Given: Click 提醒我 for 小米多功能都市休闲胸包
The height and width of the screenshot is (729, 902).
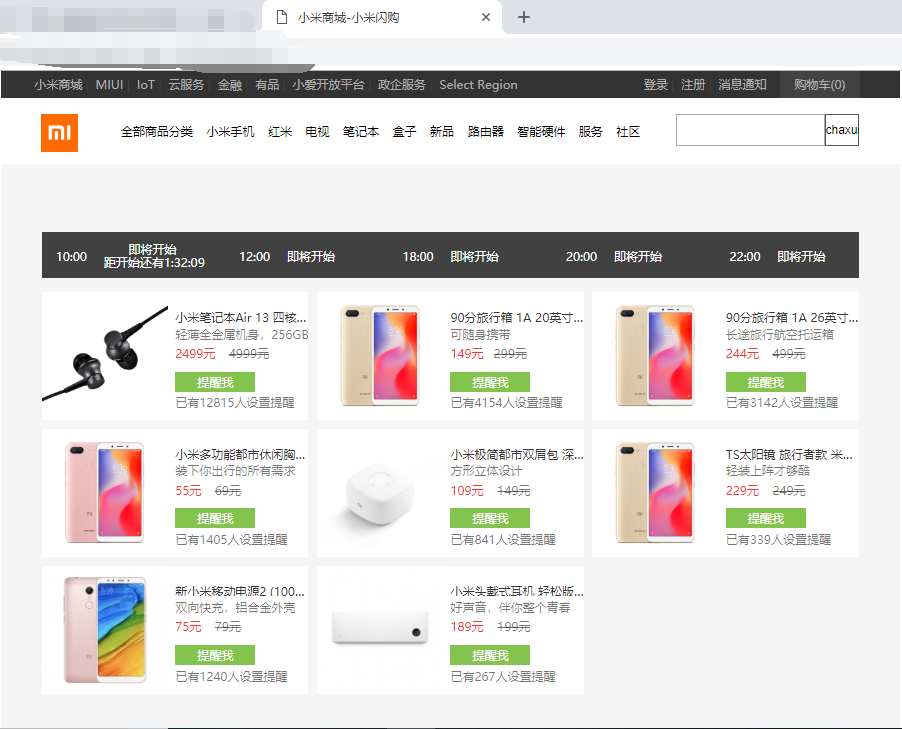Looking at the screenshot, I should click(215, 518).
